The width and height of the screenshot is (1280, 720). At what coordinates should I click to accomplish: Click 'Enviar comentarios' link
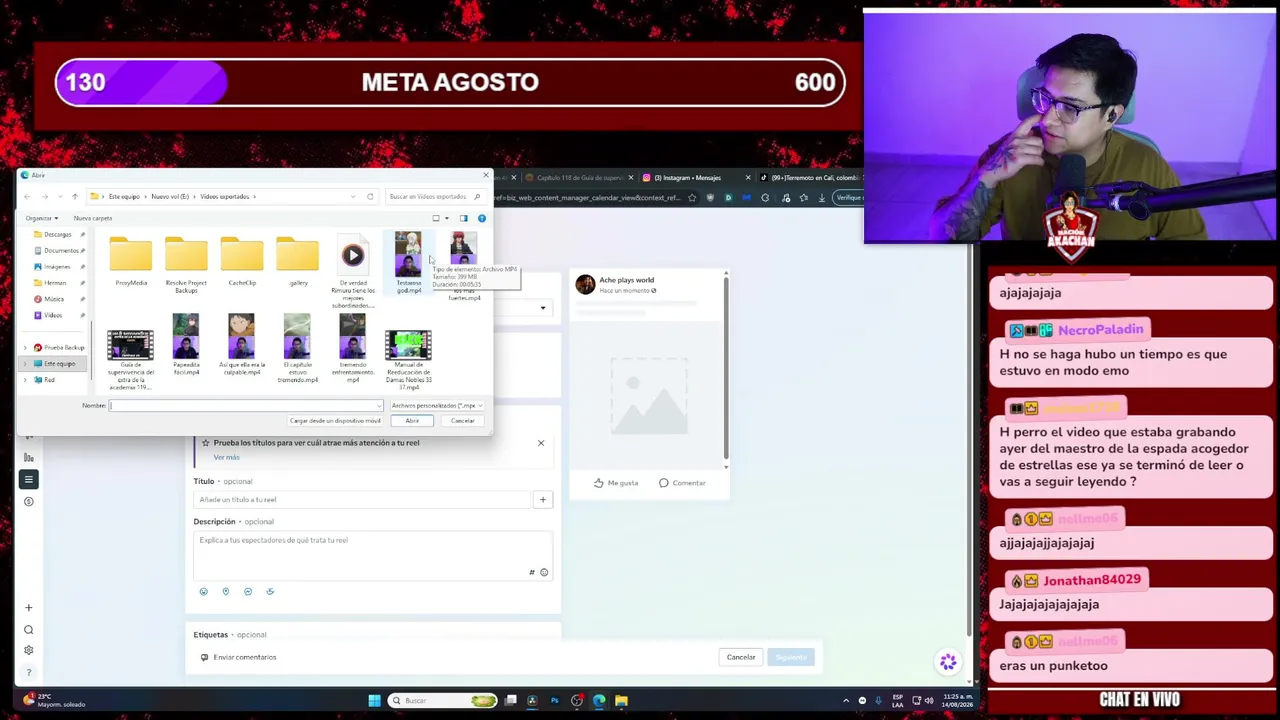[x=238, y=657]
